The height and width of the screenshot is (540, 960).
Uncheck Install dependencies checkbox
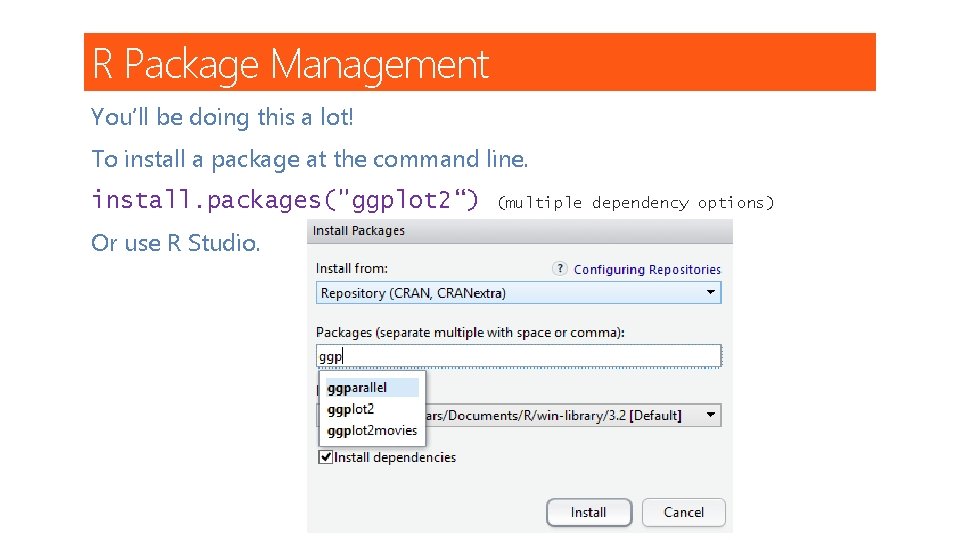[x=325, y=457]
